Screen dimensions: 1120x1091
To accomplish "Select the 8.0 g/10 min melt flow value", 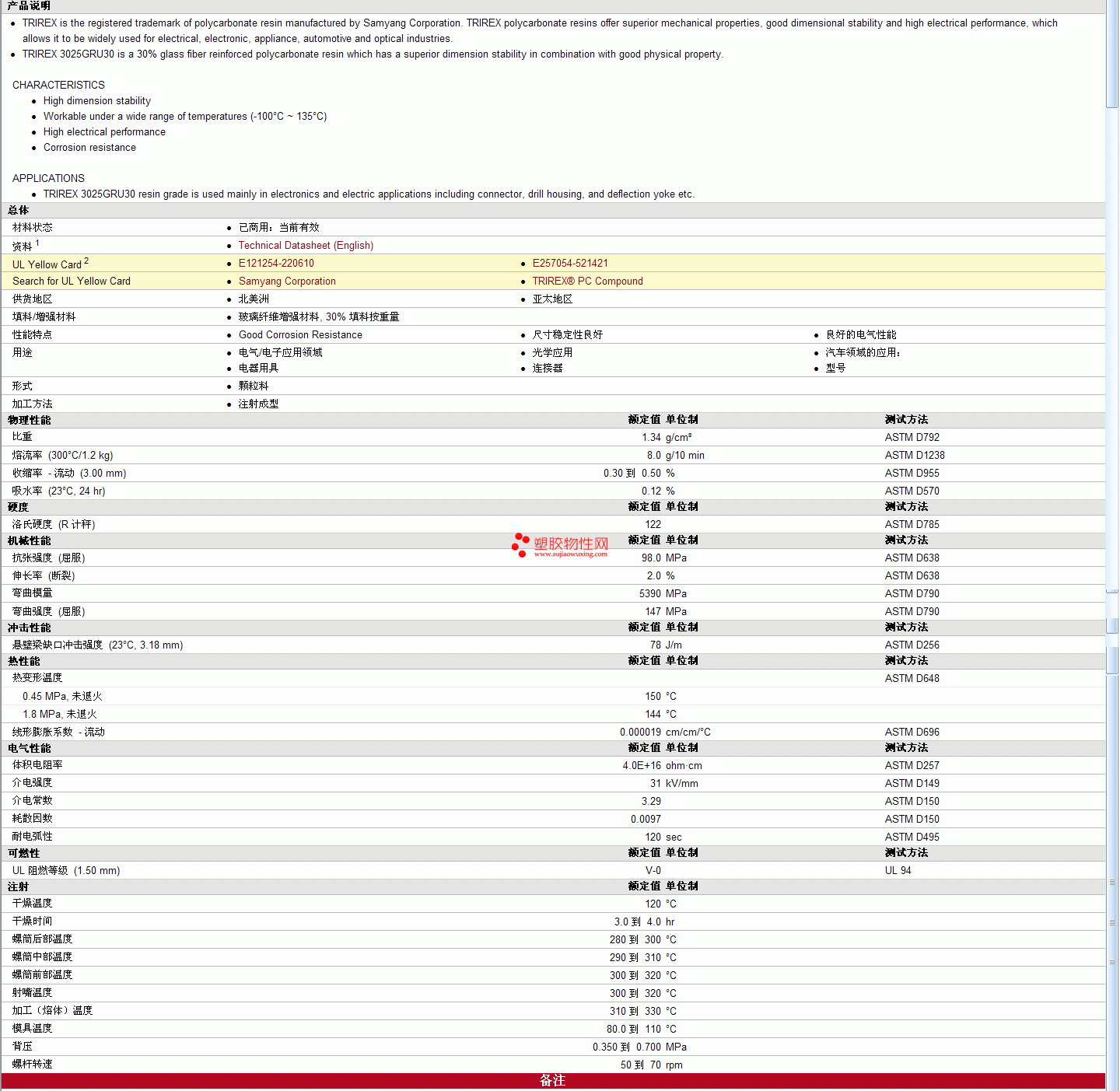I will pyautogui.click(x=676, y=456).
